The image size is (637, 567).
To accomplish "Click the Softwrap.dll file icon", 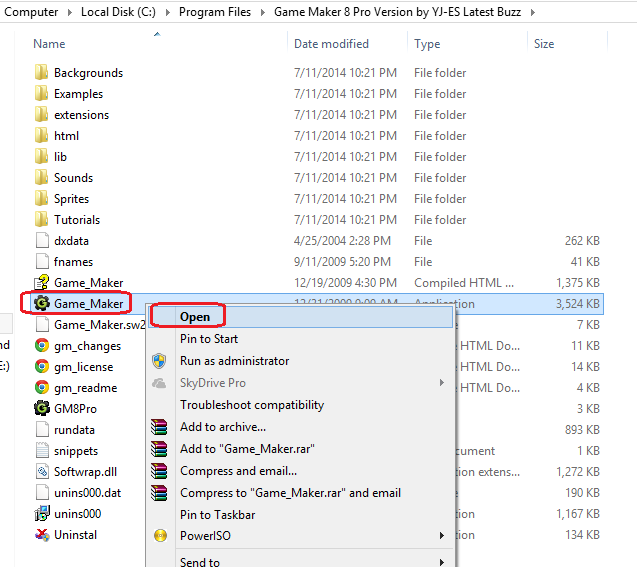I will pyautogui.click(x=42, y=472).
